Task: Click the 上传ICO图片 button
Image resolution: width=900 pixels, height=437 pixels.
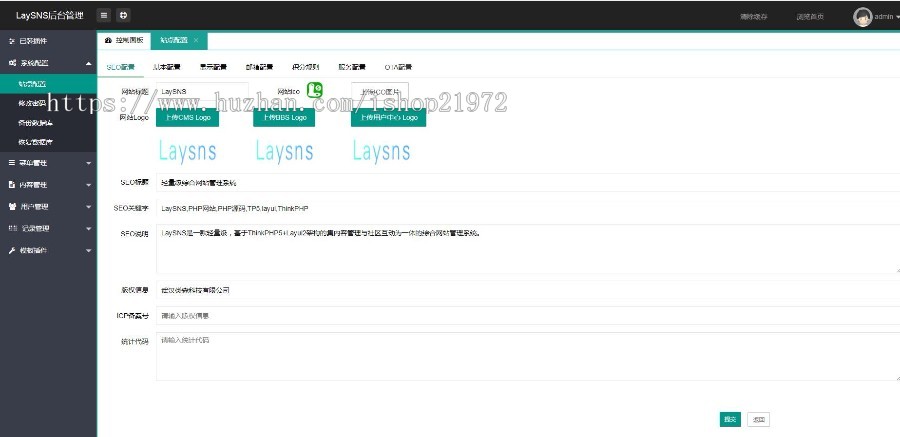Action: pos(380,92)
